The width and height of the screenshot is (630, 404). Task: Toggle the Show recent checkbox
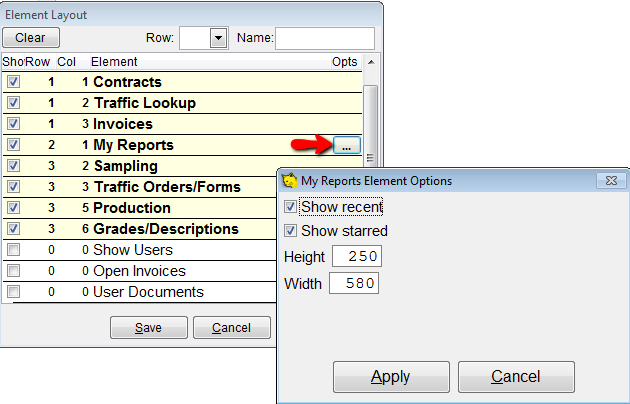point(290,207)
